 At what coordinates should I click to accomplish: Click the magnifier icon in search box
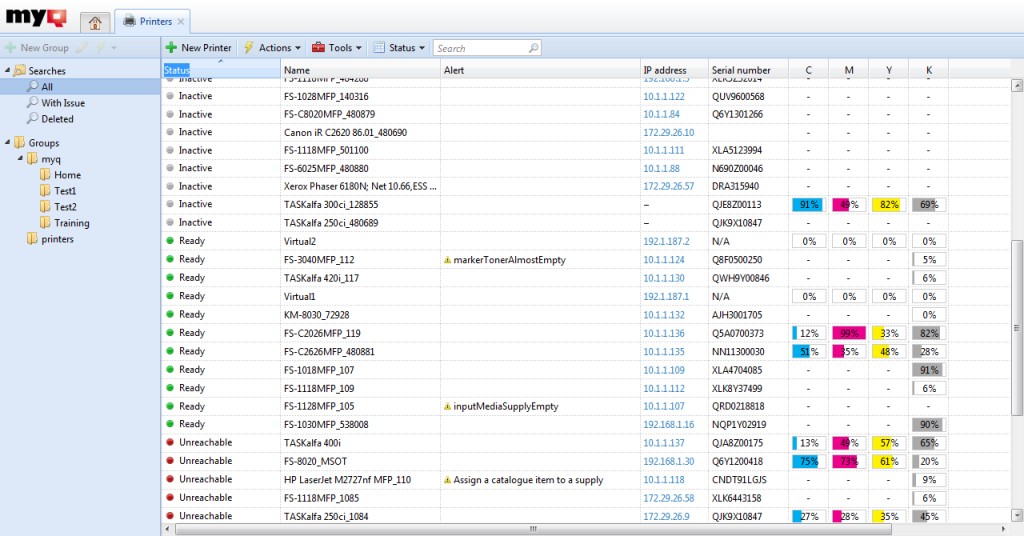[534, 48]
